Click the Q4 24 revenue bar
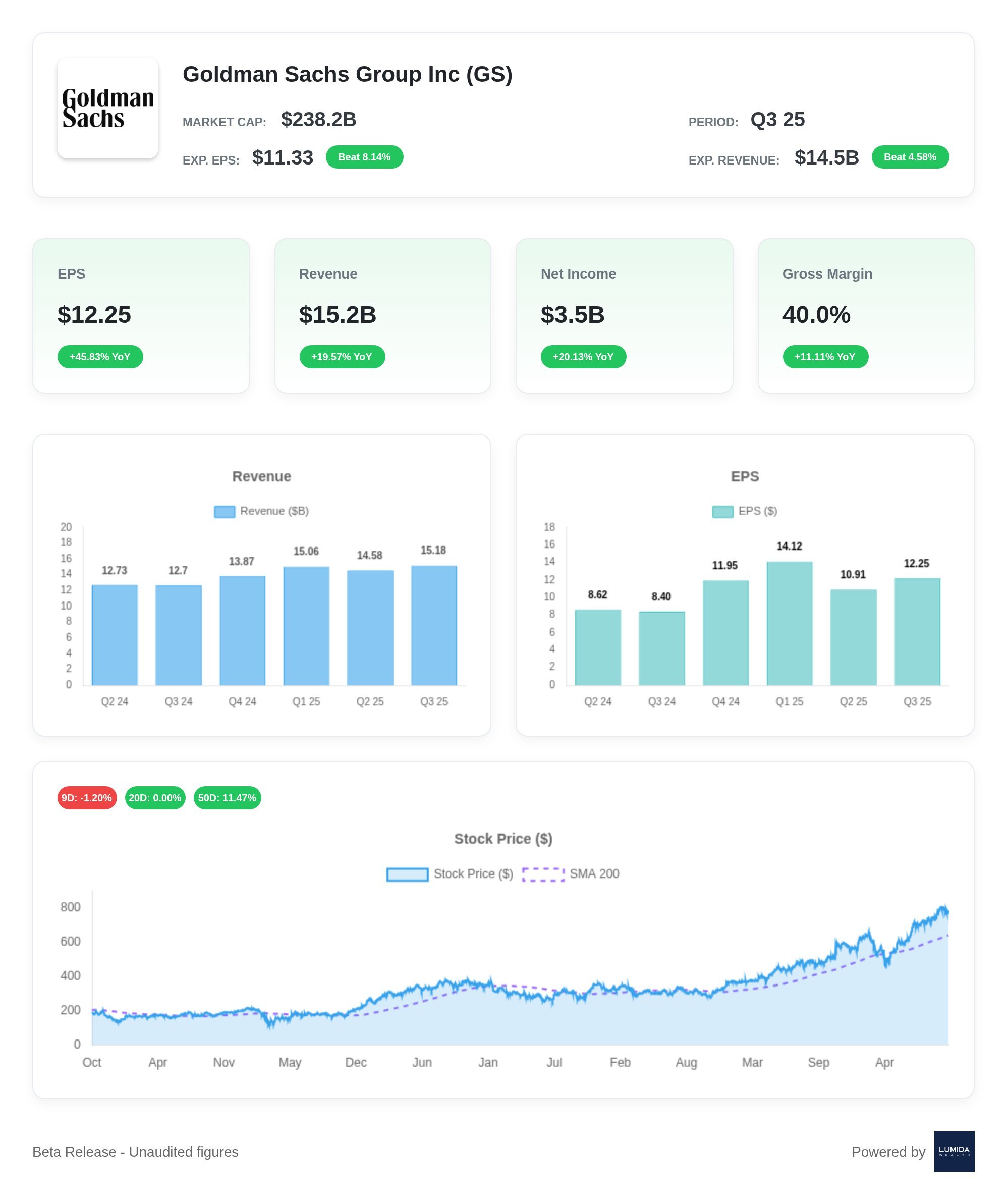The image size is (1007, 1204). (x=242, y=631)
